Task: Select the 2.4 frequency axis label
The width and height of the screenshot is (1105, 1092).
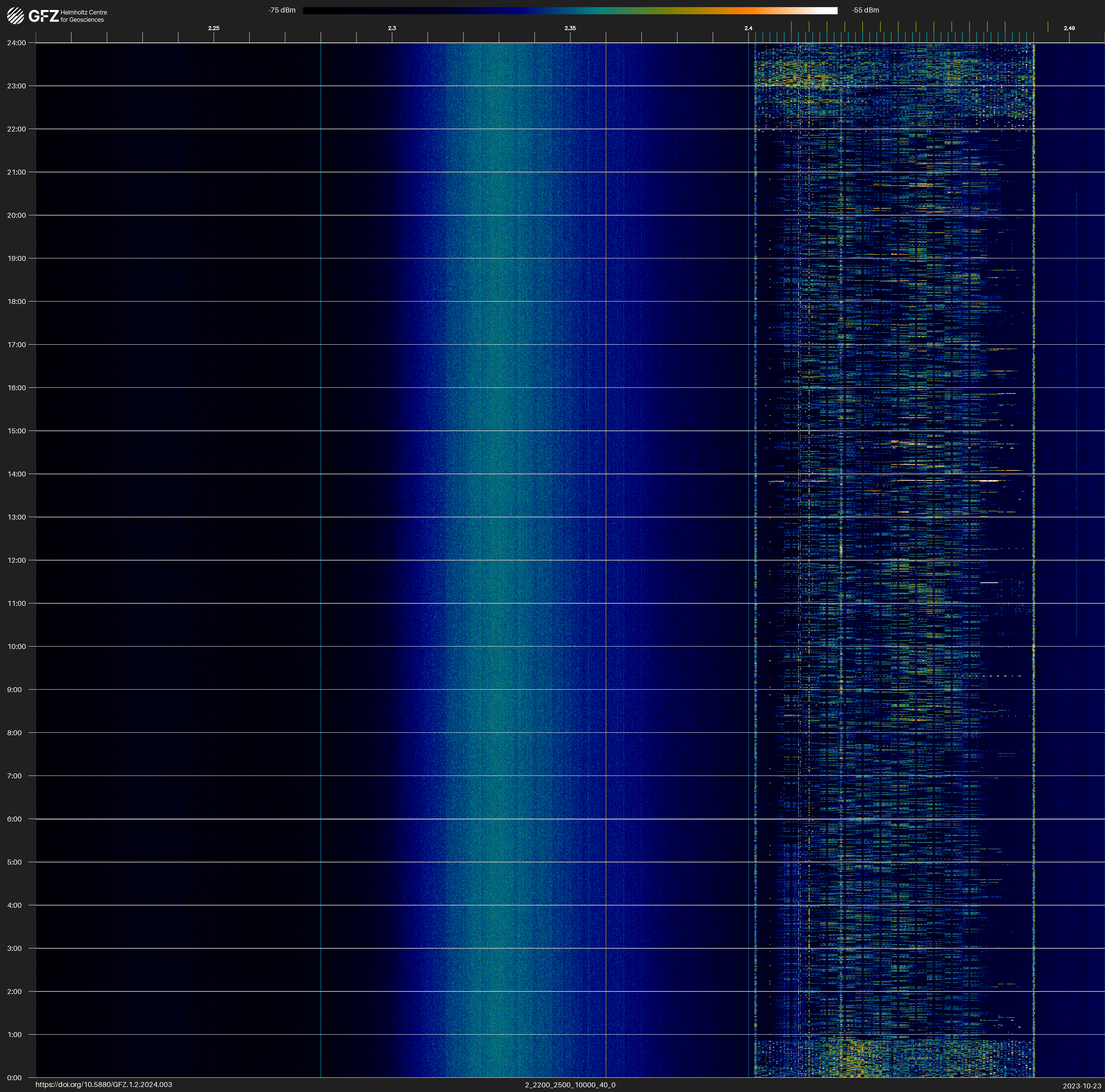Action: pos(748,28)
